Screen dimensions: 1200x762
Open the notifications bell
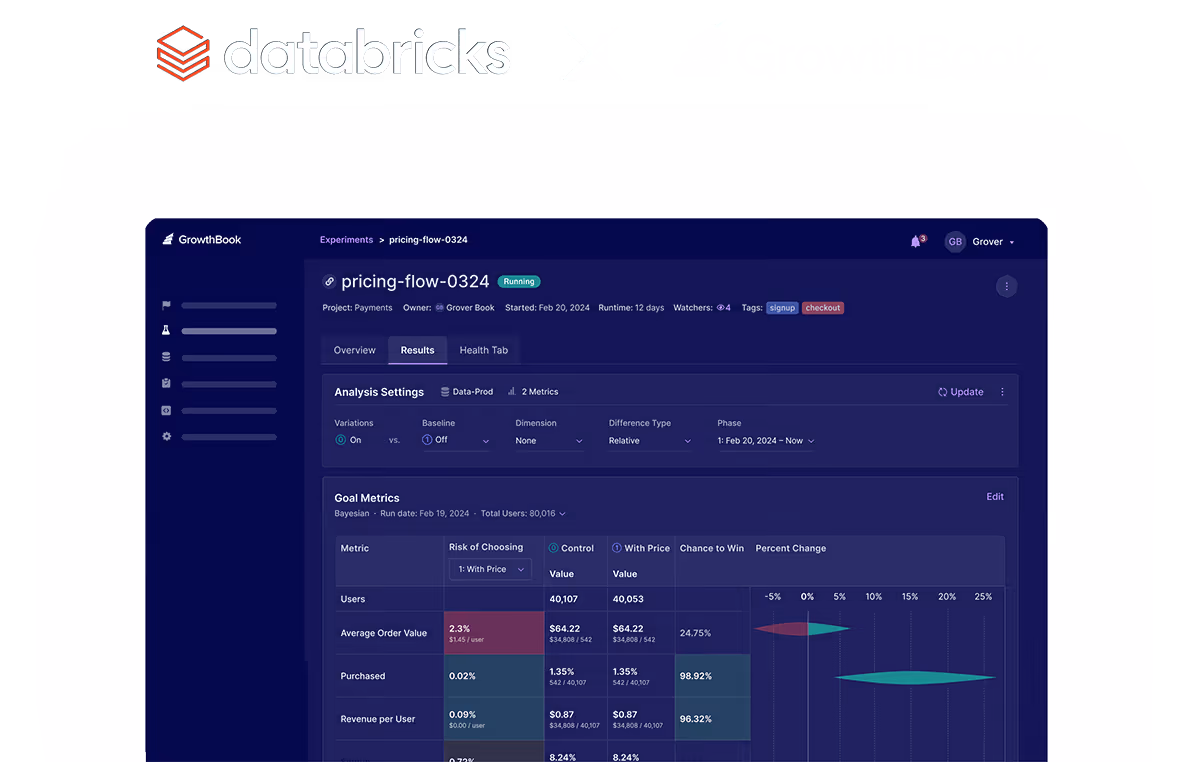click(x=916, y=241)
